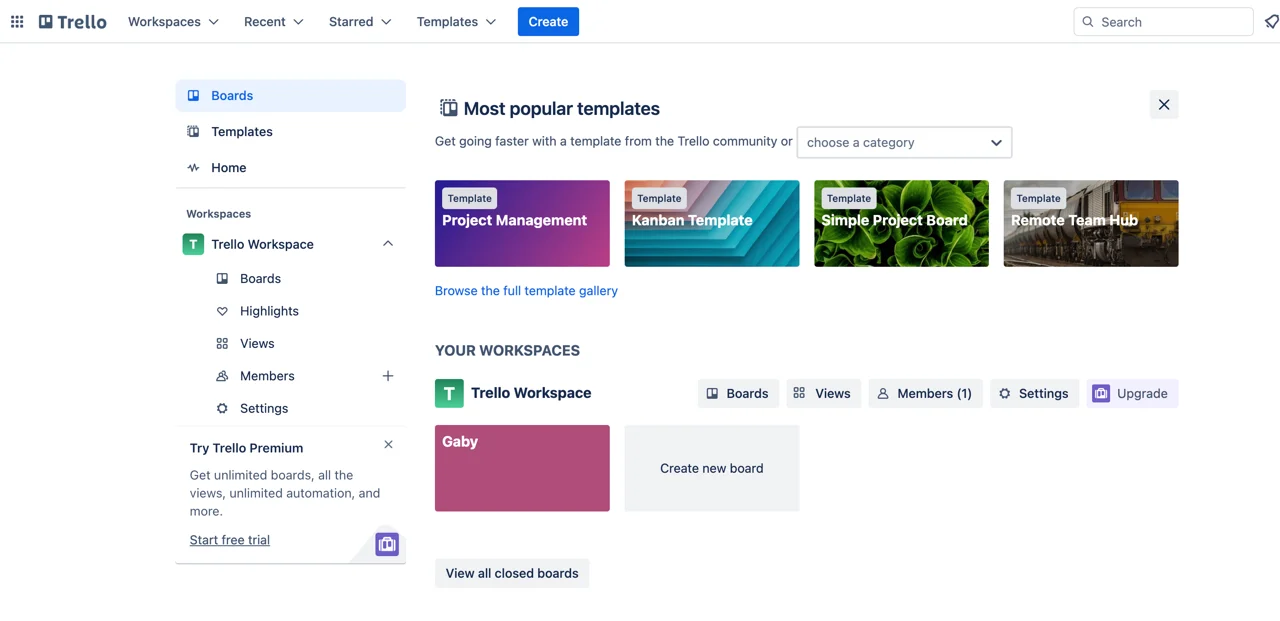
Task: Open the Templates dropdown in top bar
Action: pos(456,21)
